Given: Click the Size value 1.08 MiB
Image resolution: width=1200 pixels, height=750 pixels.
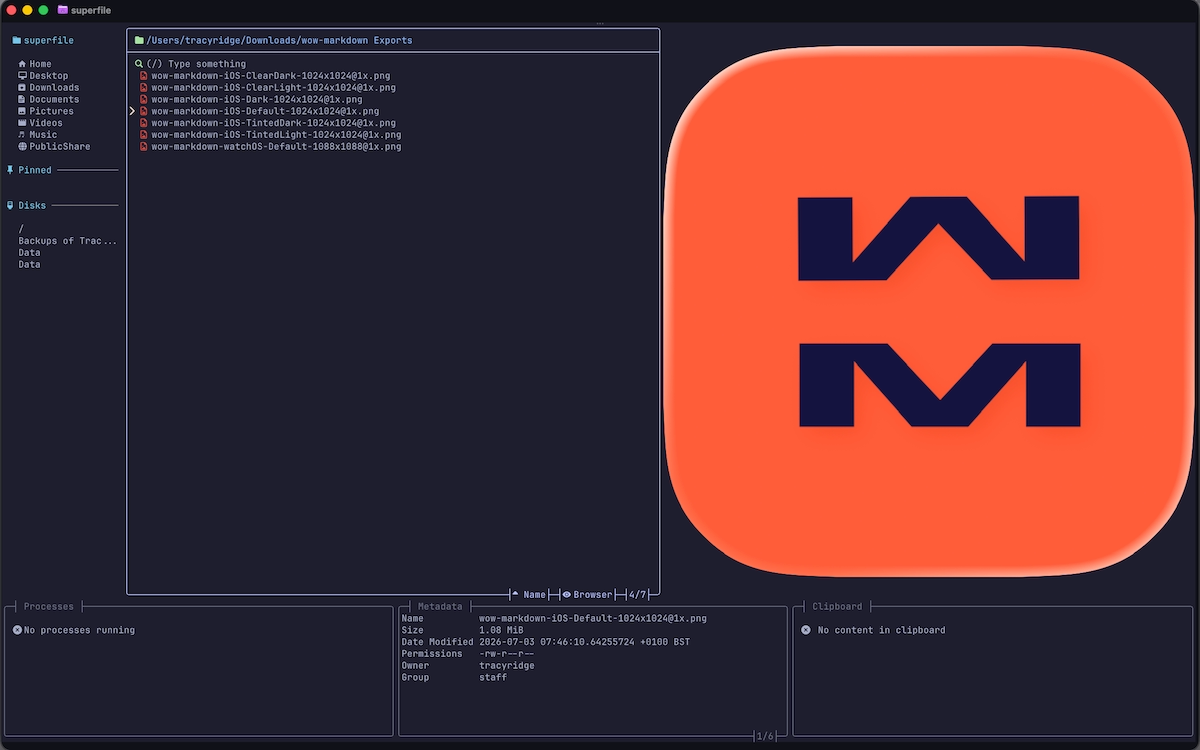Looking at the screenshot, I should (501, 630).
